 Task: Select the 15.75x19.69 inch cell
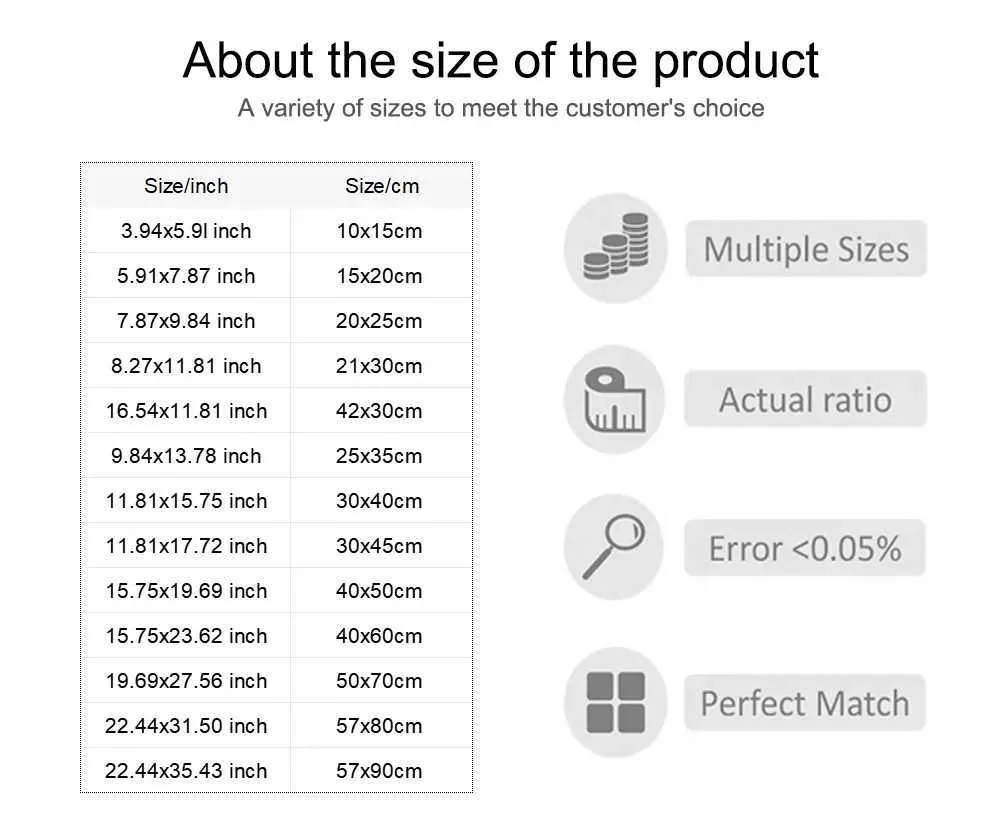pyautogui.click(x=186, y=591)
